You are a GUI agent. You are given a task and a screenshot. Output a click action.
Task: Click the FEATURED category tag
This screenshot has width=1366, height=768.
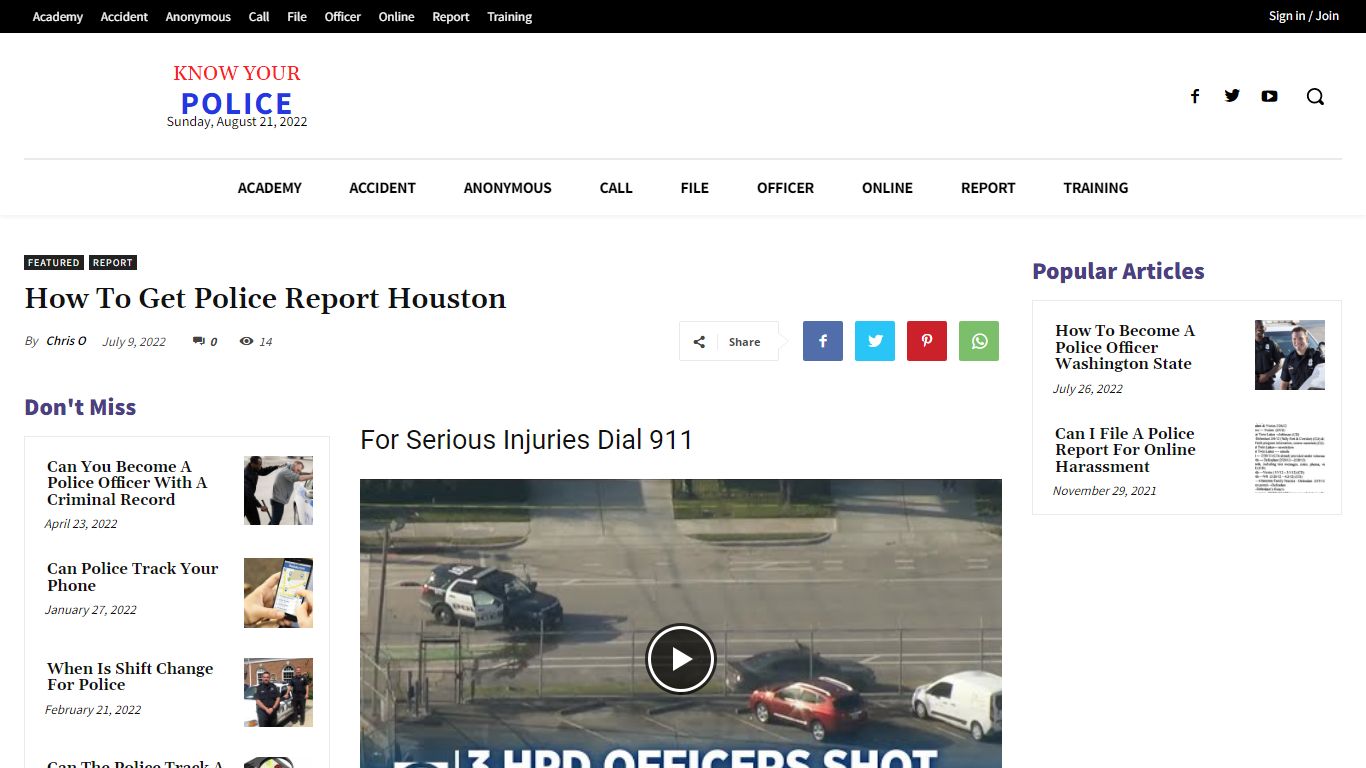click(54, 263)
